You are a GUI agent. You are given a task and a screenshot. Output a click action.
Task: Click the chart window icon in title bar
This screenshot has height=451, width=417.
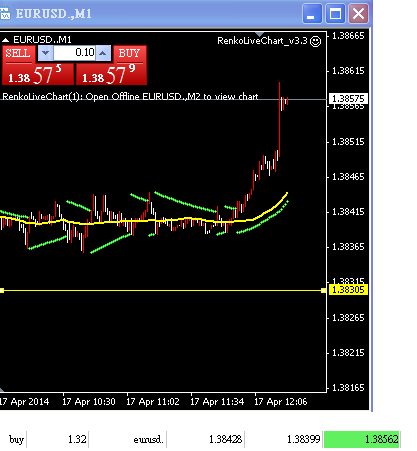point(5,14)
